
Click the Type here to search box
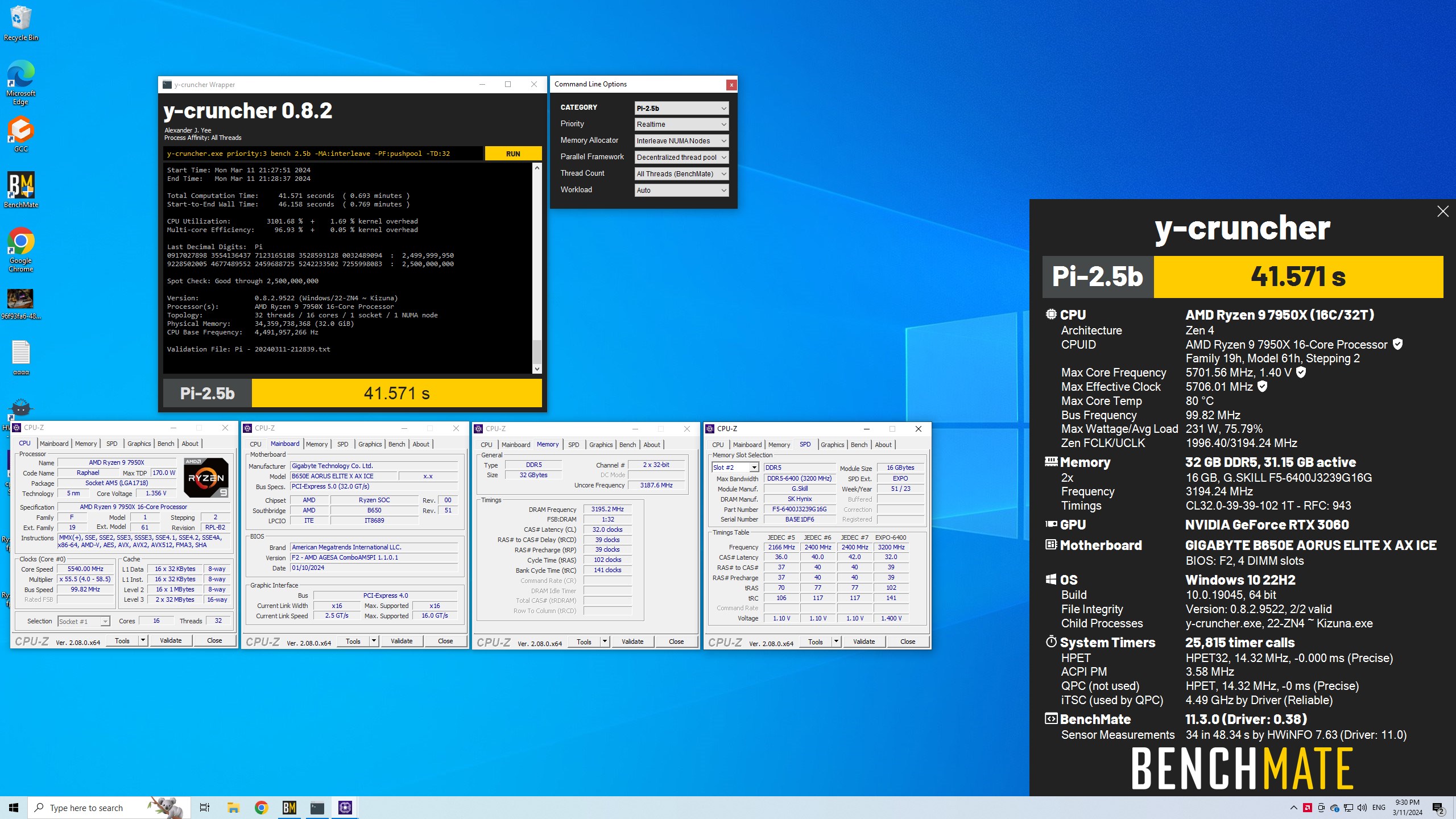(x=108, y=808)
